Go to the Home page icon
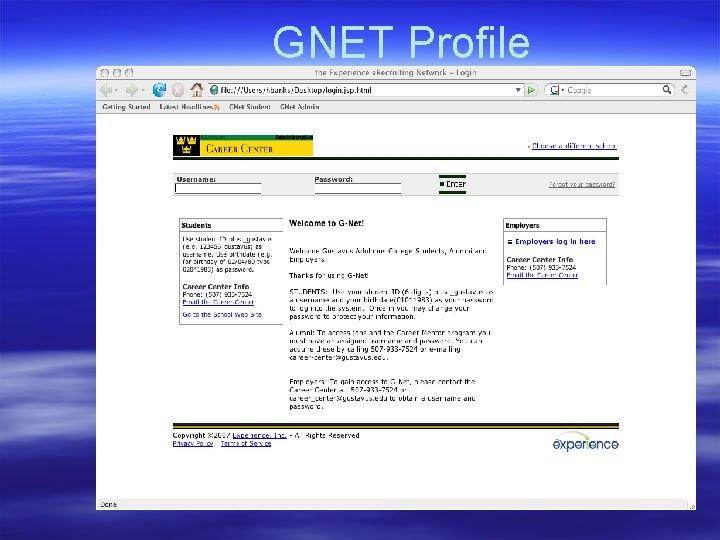This screenshot has height=540, width=720. 197,90
